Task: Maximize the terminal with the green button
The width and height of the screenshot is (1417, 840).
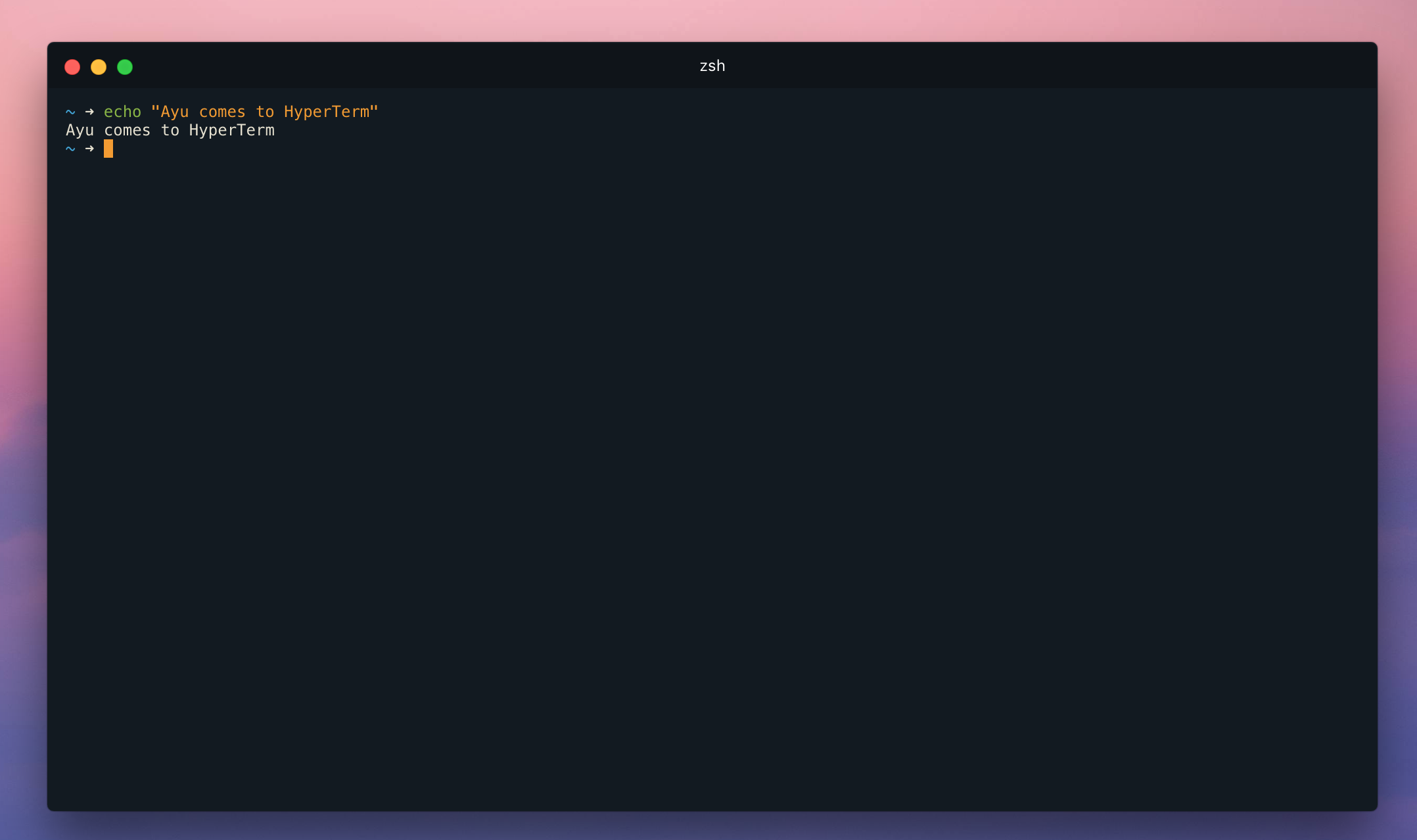Action: coord(125,67)
